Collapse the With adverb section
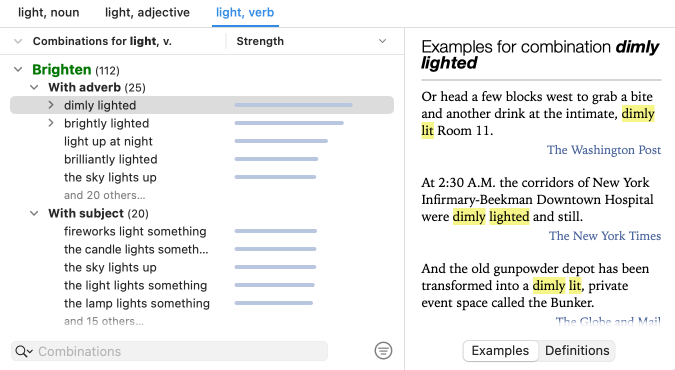Viewport: 675px width, 370px height. click(34, 87)
